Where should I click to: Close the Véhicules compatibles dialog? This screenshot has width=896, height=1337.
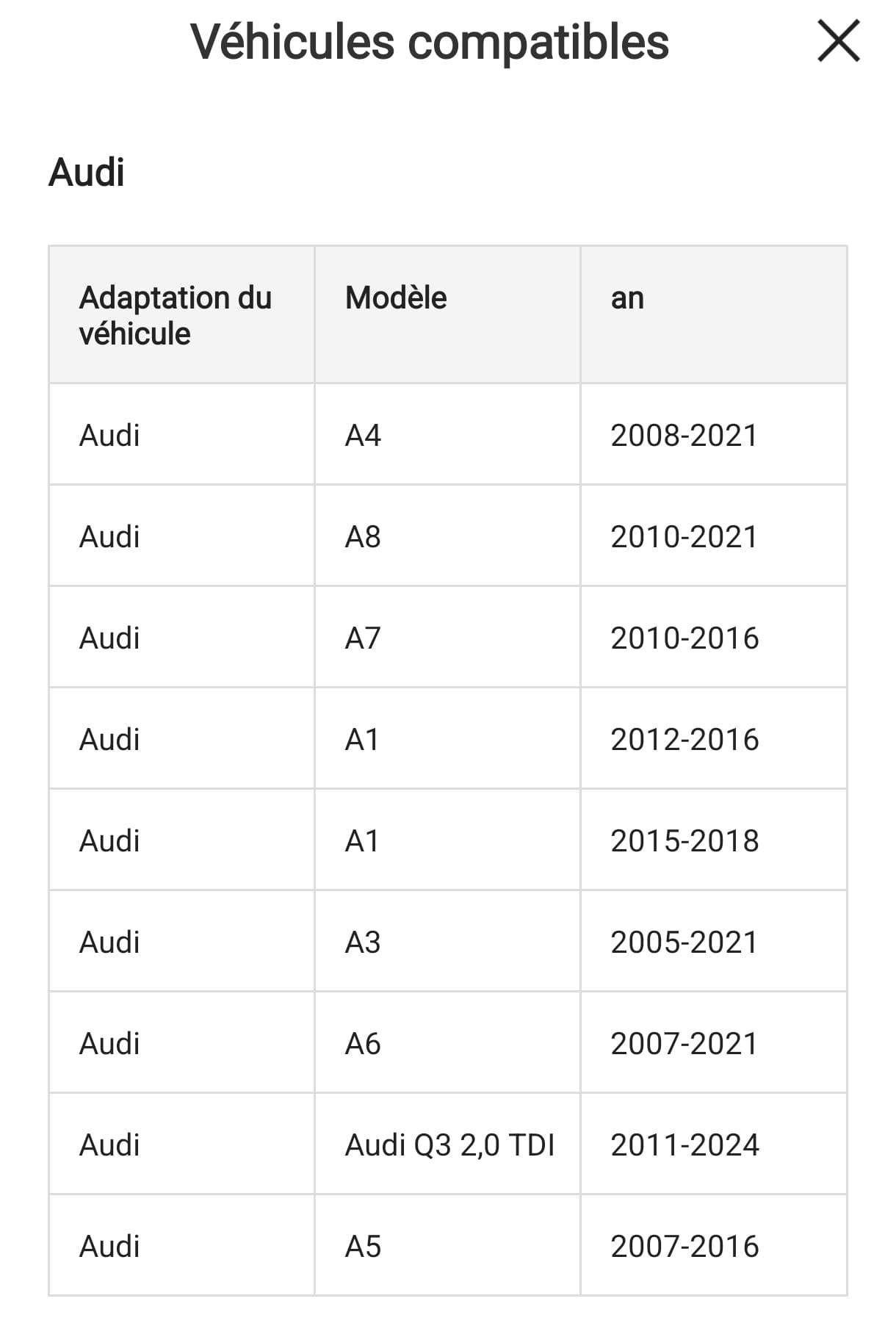tap(838, 41)
